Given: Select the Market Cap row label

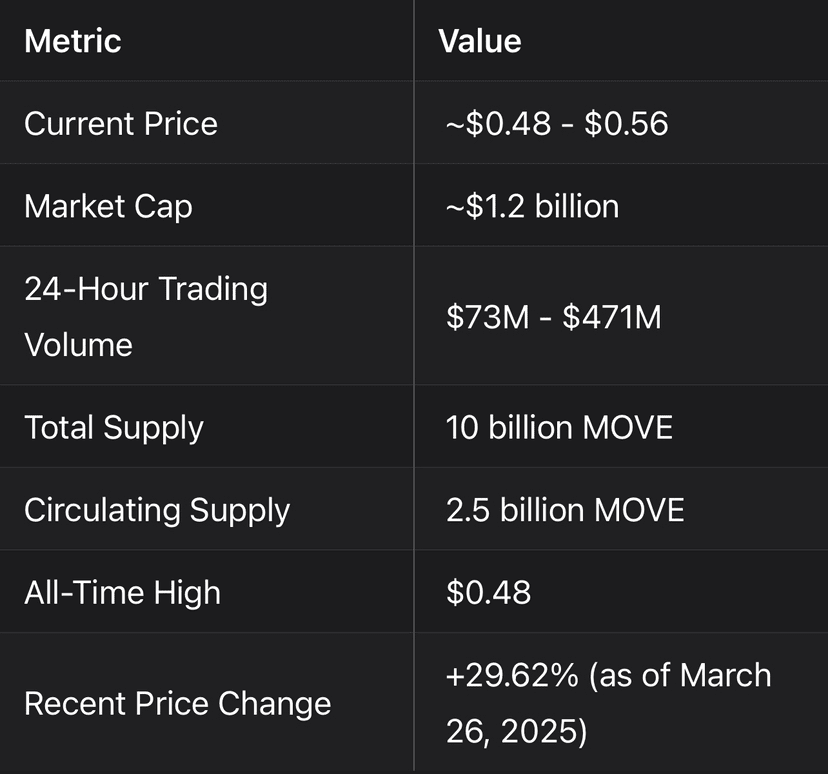Looking at the screenshot, I should (108, 206).
